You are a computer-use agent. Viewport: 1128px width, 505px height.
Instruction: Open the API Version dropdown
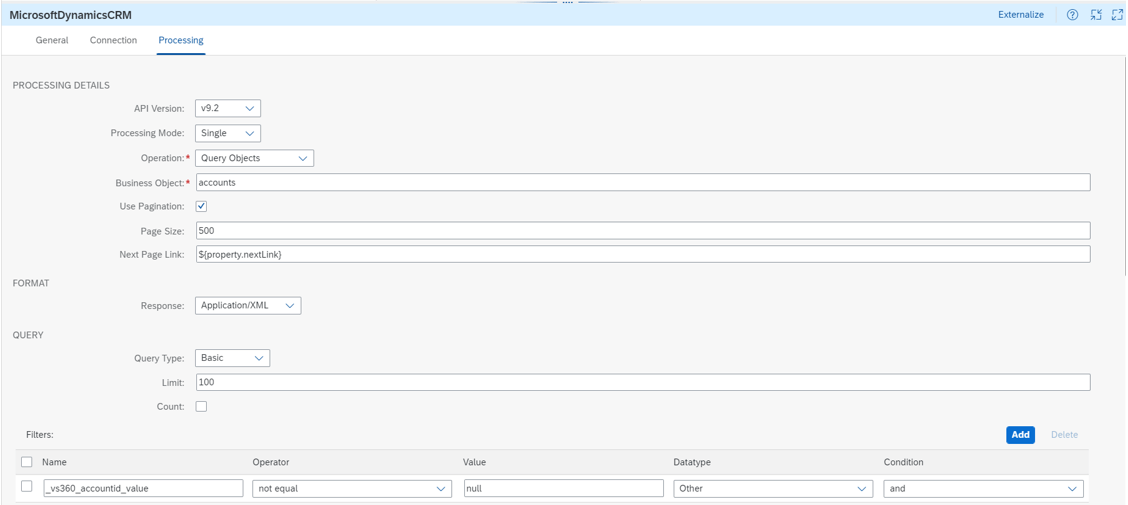tap(227, 108)
